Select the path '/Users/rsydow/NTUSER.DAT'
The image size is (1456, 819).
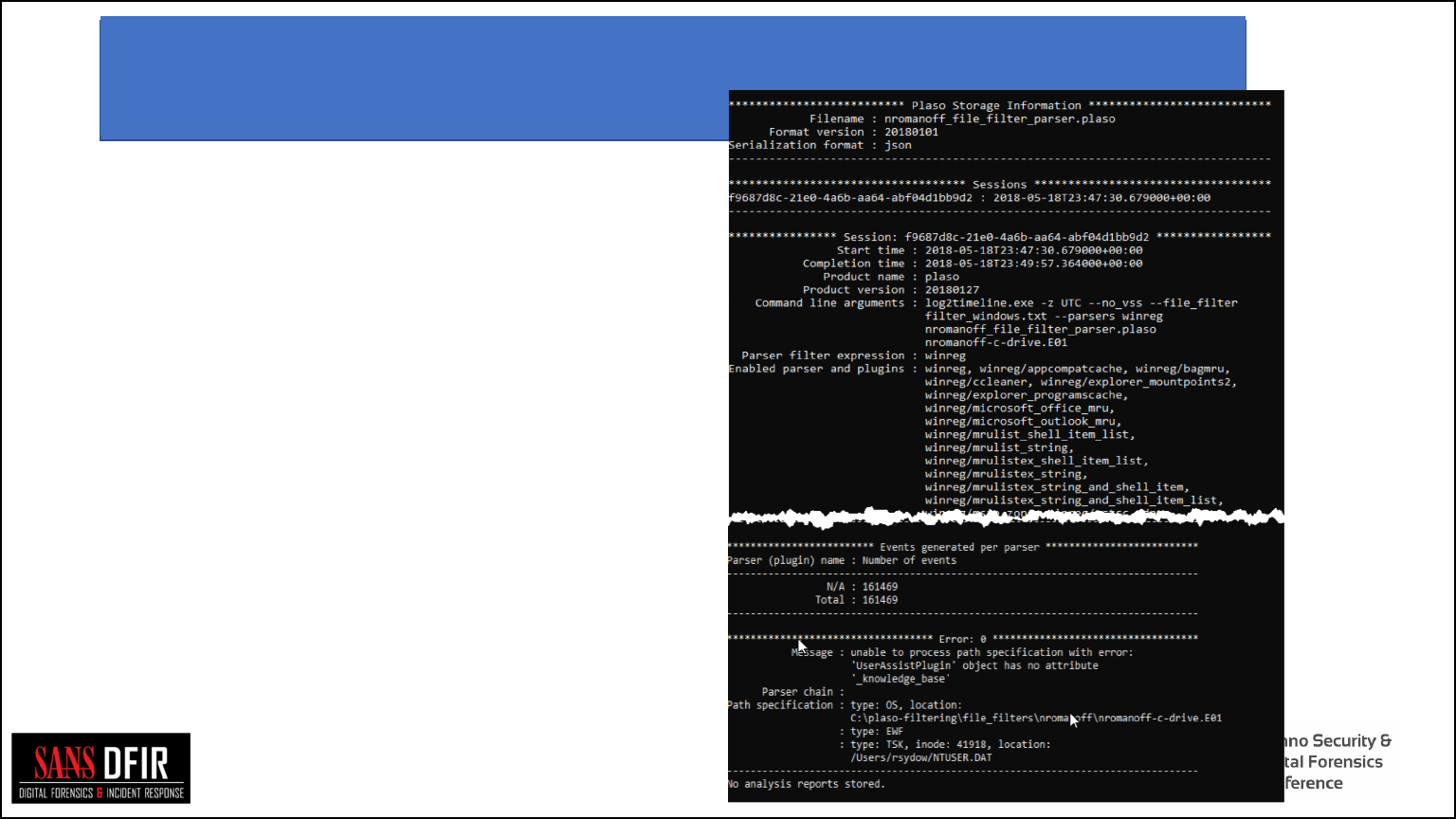[921, 757]
